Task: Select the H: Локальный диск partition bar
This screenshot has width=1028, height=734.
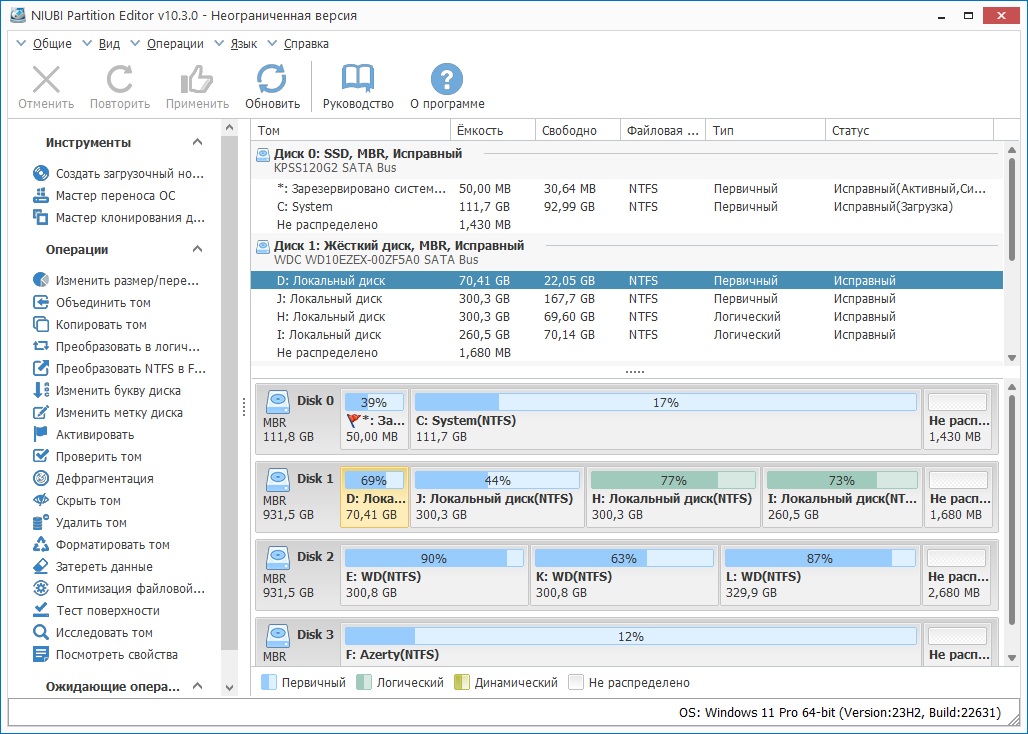Action: tap(673, 497)
